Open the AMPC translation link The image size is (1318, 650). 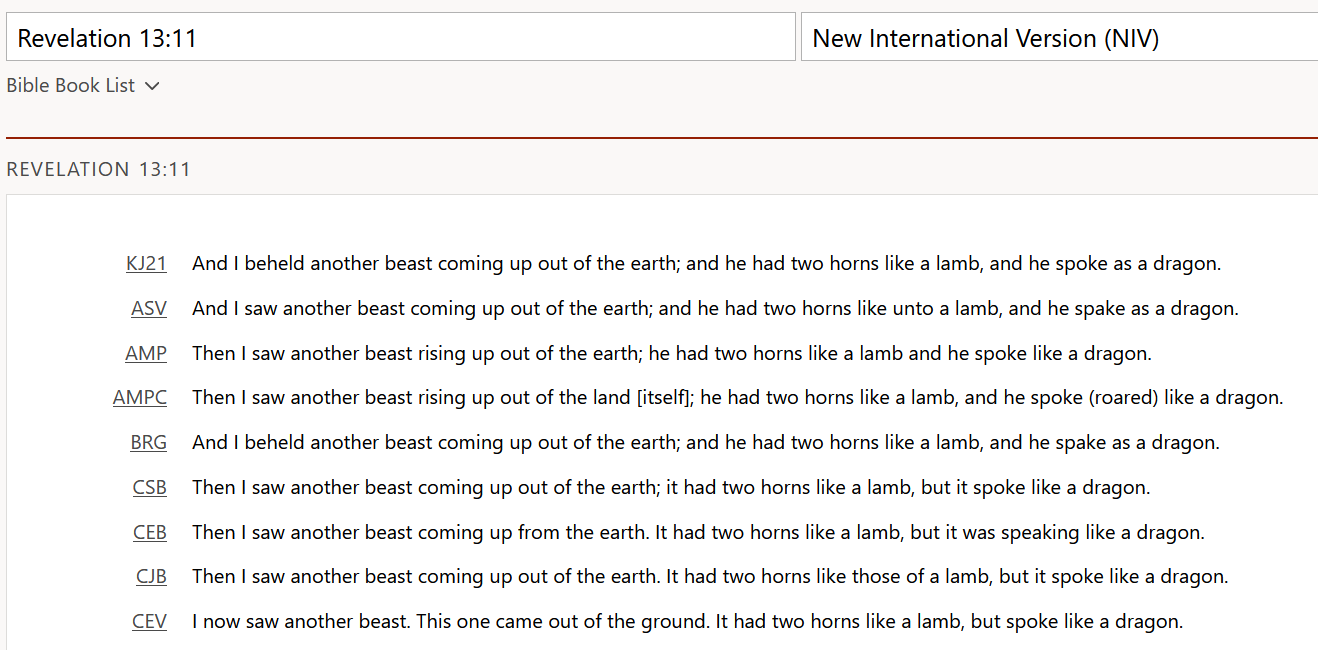pyautogui.click(x=140, y=398)
